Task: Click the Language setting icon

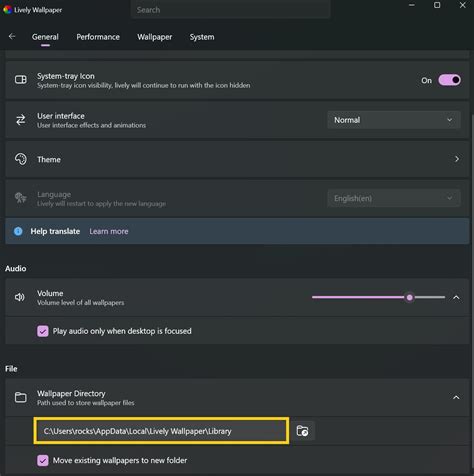Action: click(x=21, y=198)
